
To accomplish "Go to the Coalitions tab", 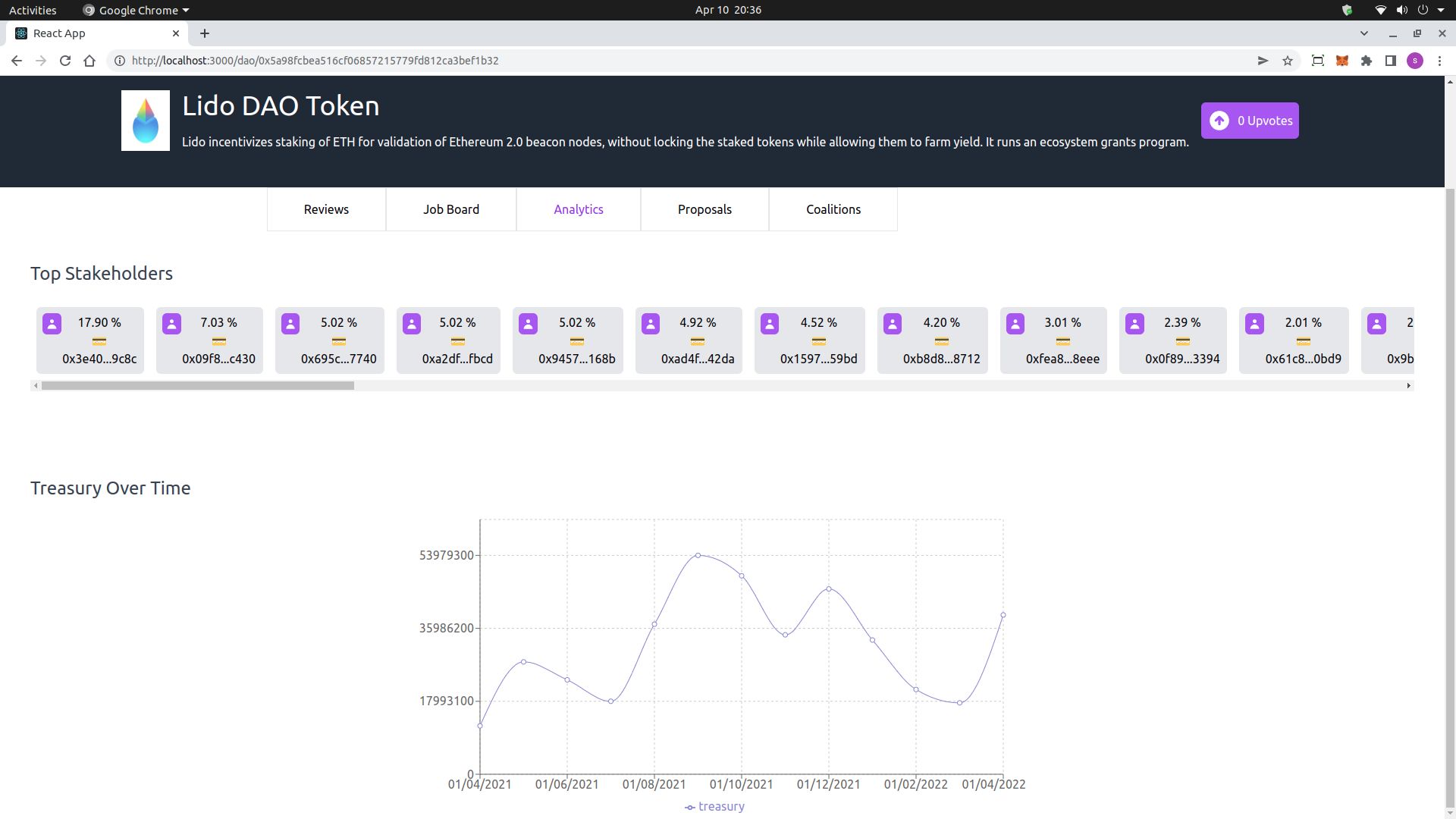I will [x=833, y=209].
